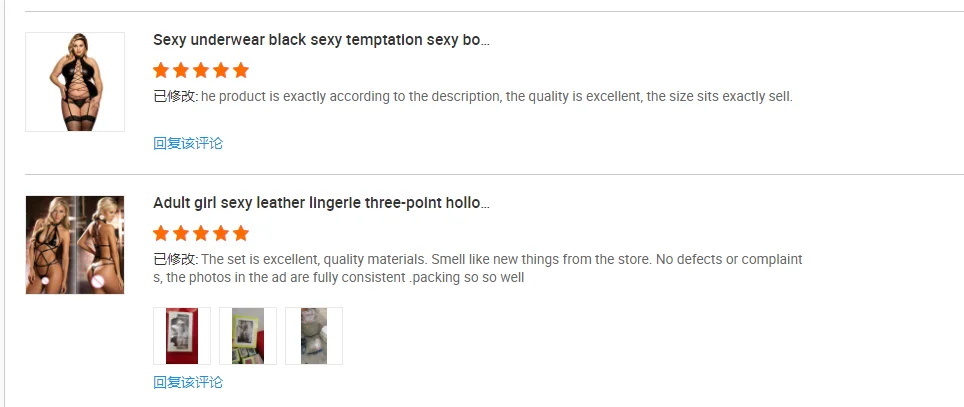This screenshot has width=964, height=407.
Task: Open the first attached review photo with red background
Action: pyautogui.click(x=182, y=336)
